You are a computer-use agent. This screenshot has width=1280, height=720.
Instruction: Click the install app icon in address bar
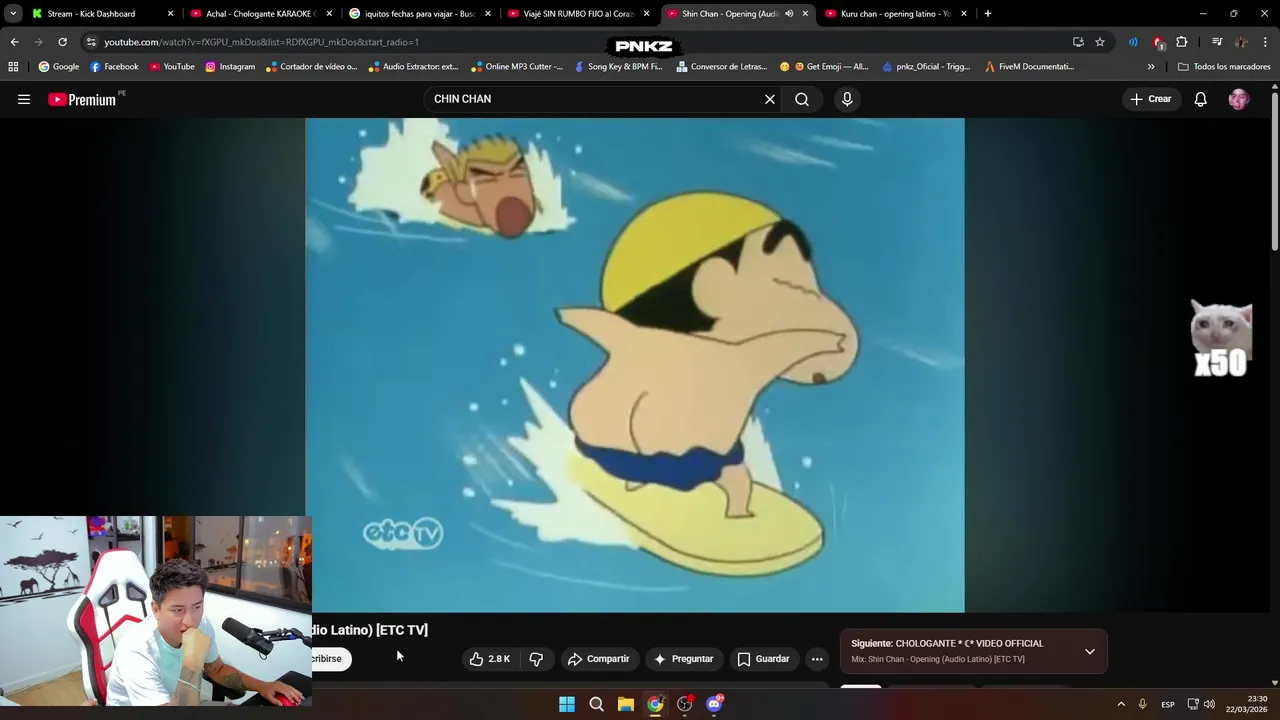click(1078, 42)
